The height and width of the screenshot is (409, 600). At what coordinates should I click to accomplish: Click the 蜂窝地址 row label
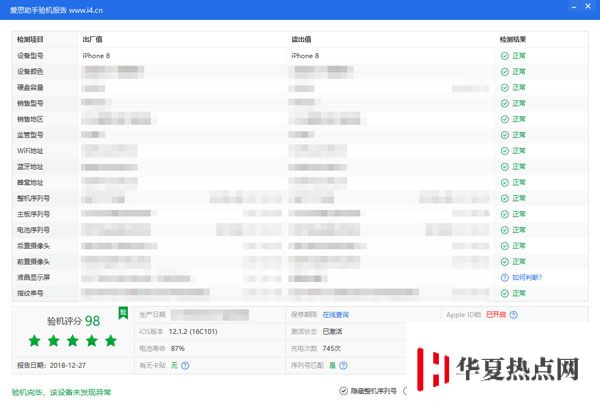pyautogui.click(x=30, y=183)
